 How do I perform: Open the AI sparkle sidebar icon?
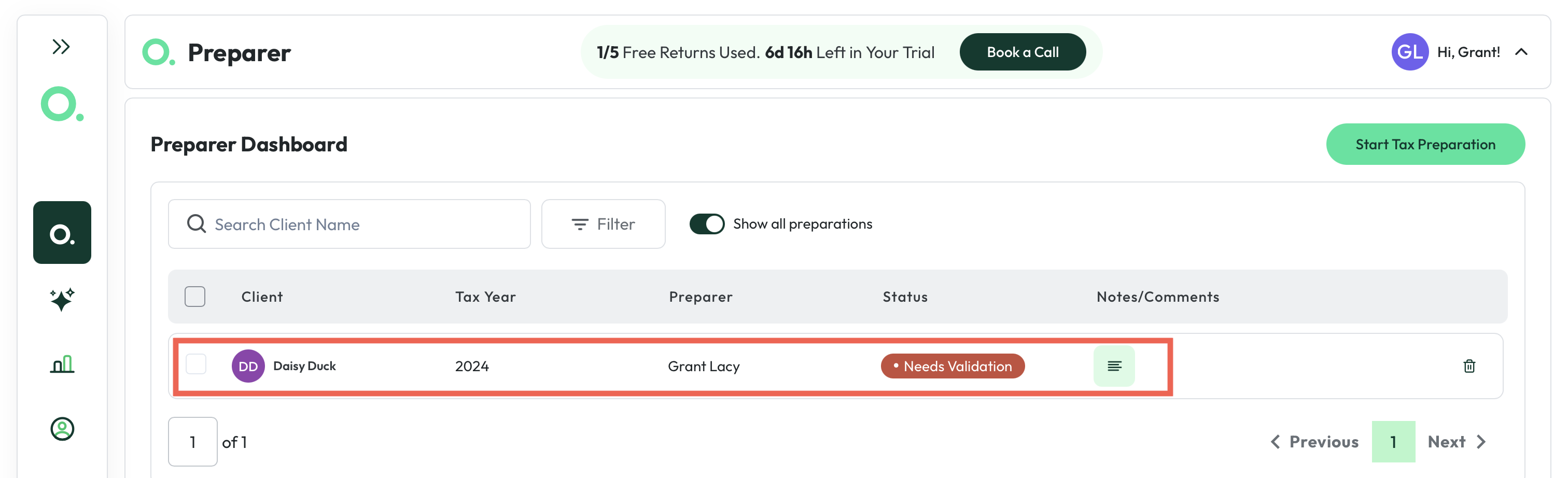(62, 300)
